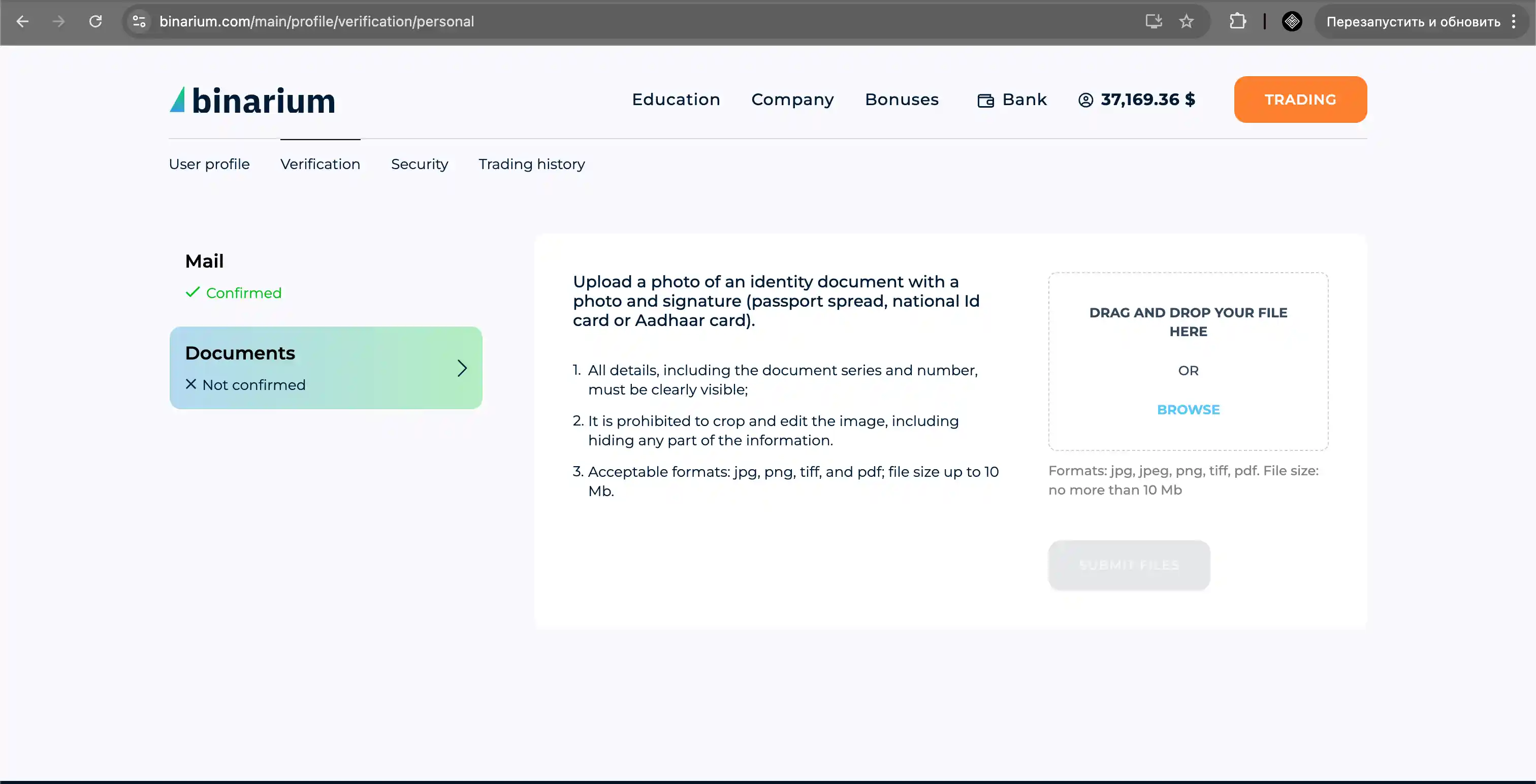Open the browser three-dot menu

1514,21
